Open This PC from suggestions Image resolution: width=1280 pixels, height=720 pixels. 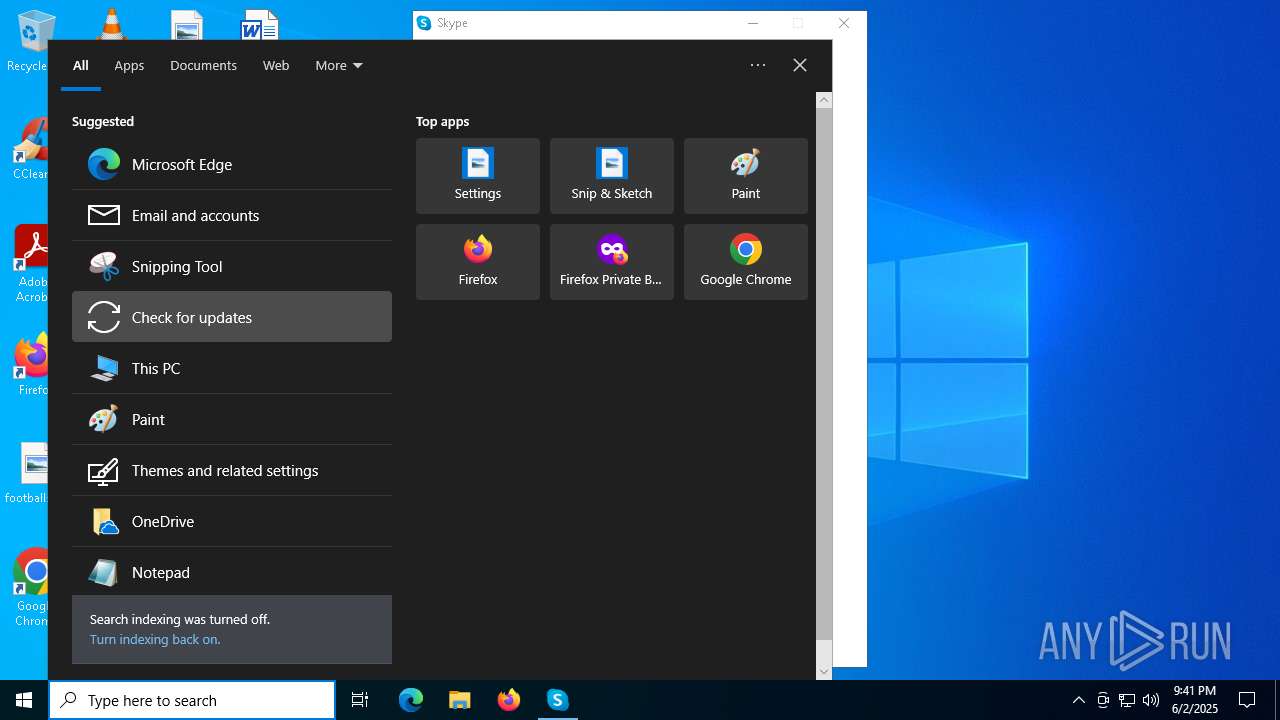(232, 368)
